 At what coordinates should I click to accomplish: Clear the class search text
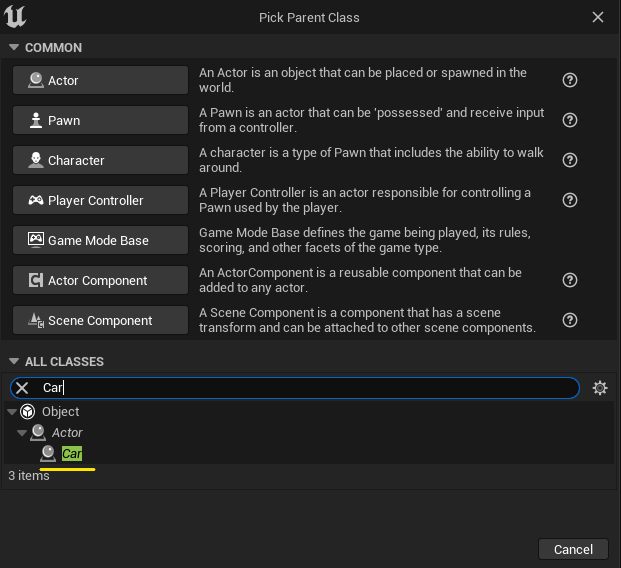[x=22, y=388]
